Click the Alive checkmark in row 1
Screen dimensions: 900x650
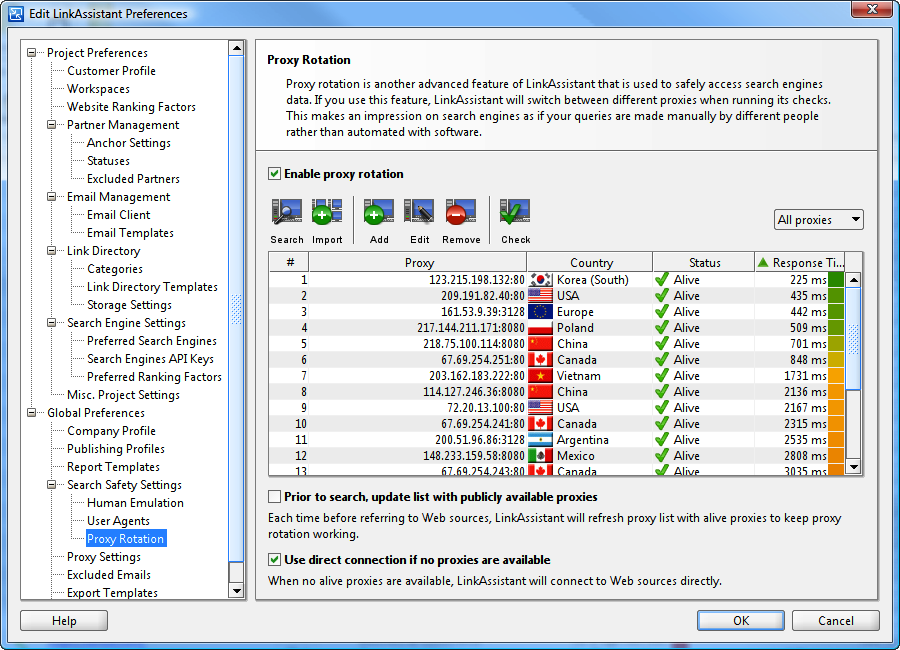pyautogui.click(x=662, y=280)
